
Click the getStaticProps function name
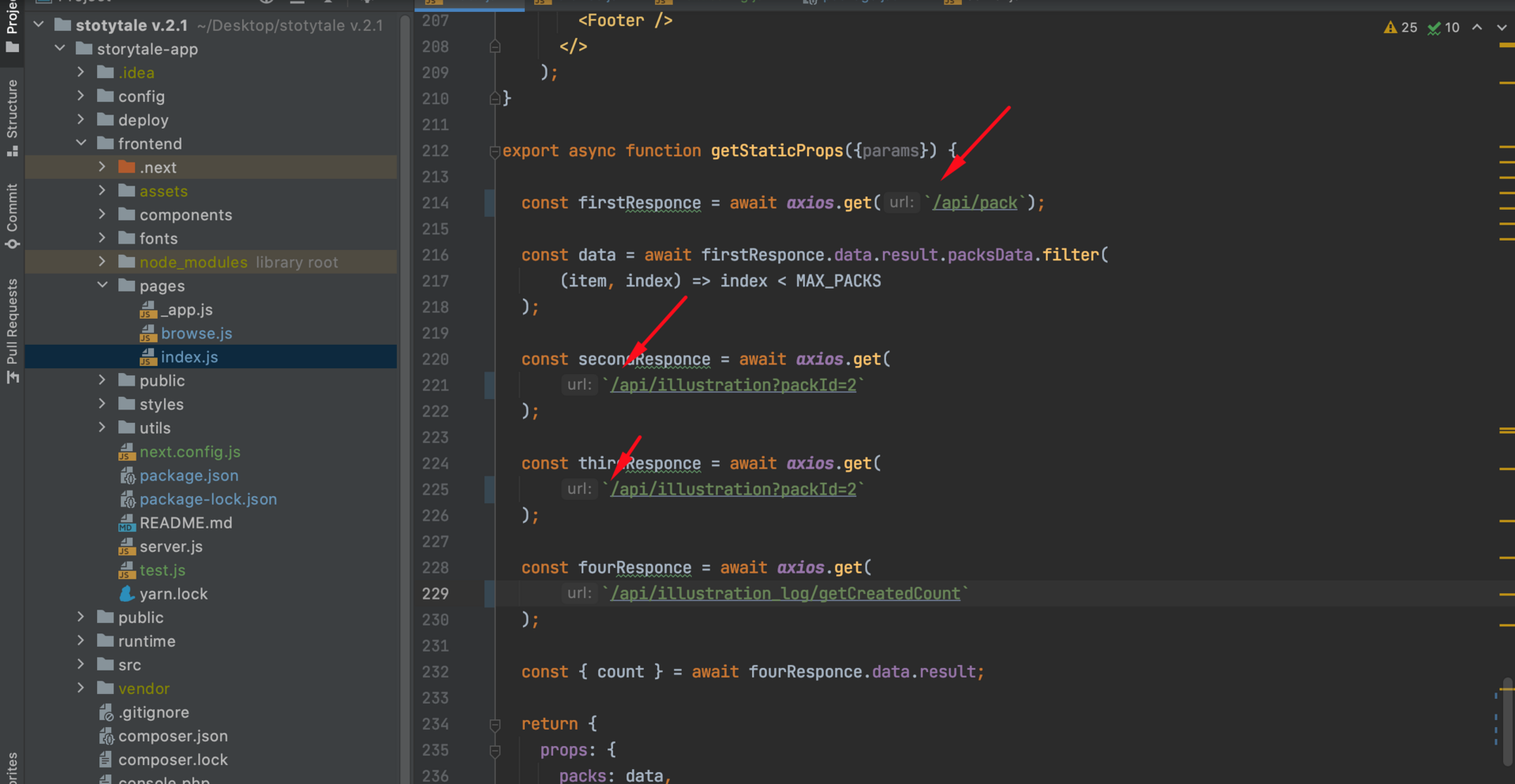pos(777,151)
